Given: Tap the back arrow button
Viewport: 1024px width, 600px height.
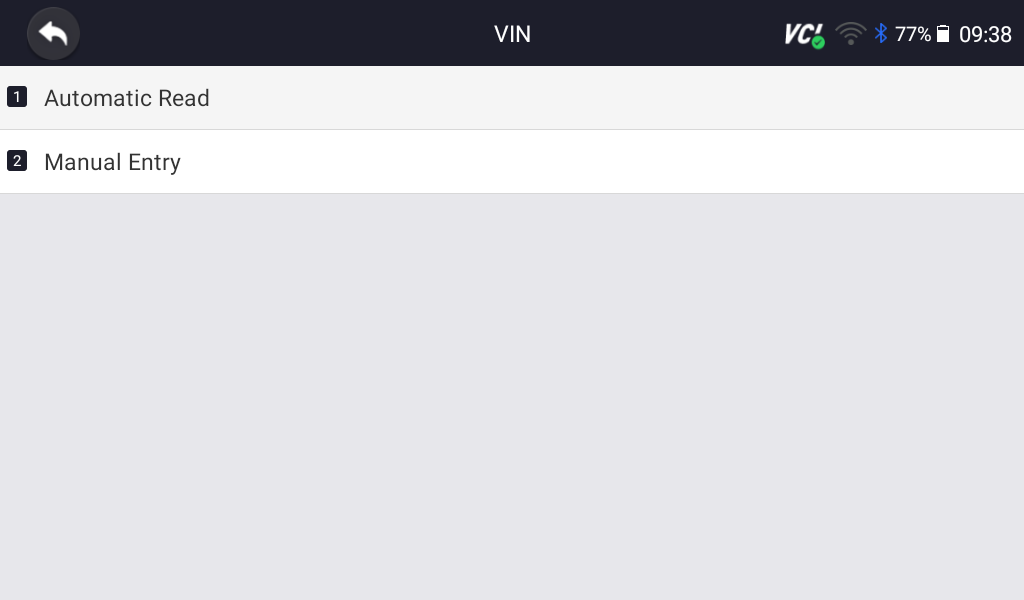Looking at the screenshot, I should 53,33.
